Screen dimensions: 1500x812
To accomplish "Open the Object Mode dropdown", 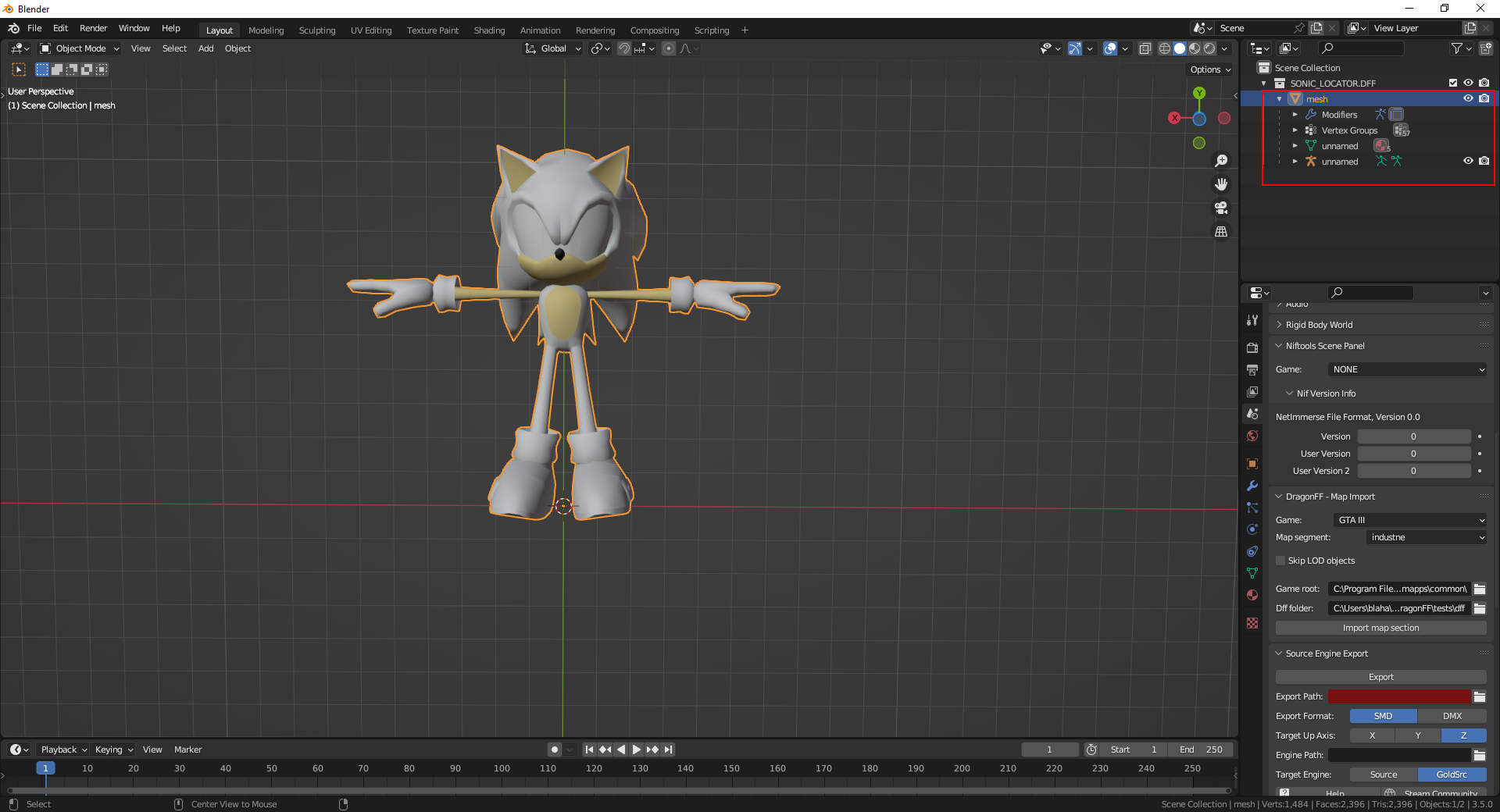I will pos(80,48).
